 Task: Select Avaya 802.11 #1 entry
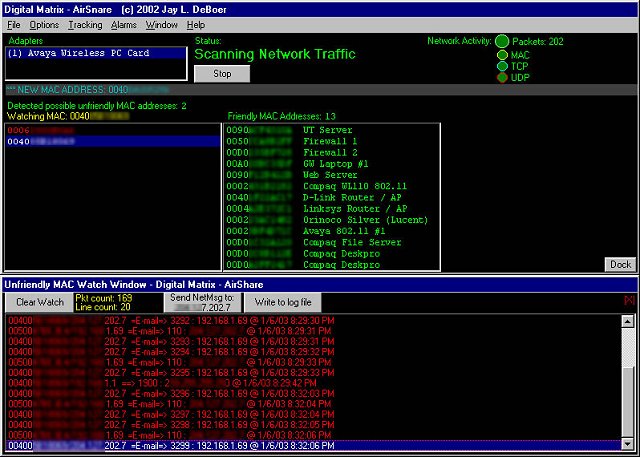(x=331, y=231)
